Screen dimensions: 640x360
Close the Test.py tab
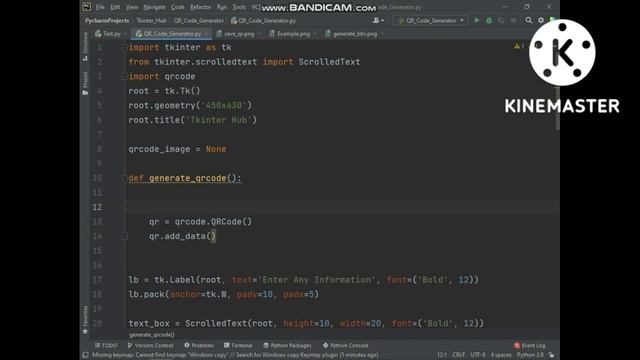[126, 34]
